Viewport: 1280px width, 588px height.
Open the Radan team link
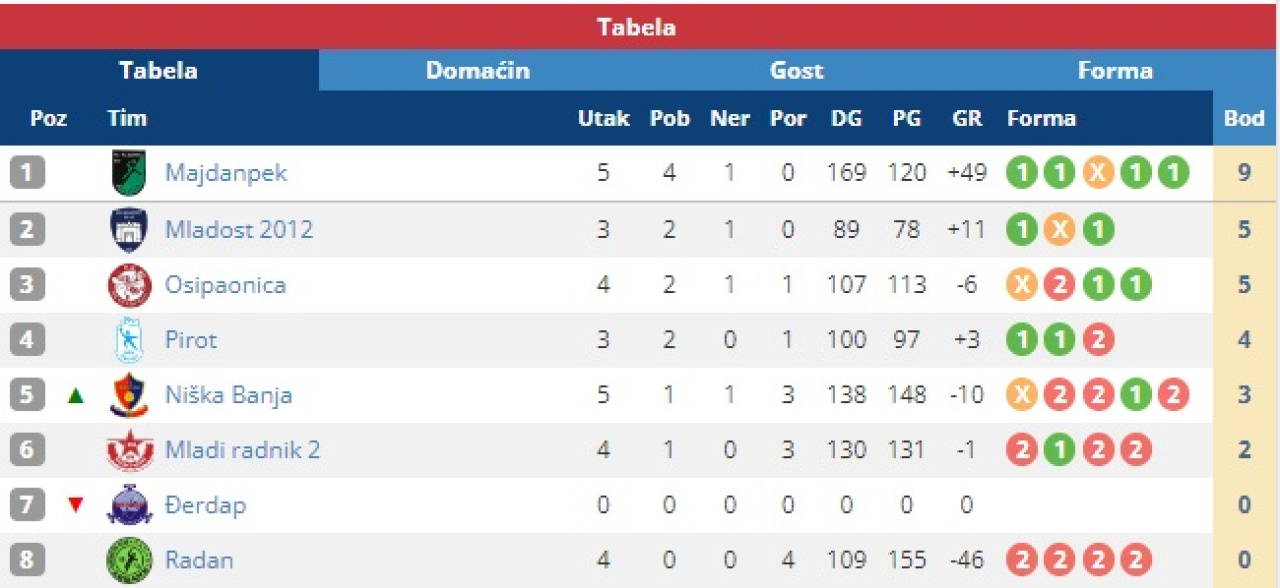tap(199, 560)
